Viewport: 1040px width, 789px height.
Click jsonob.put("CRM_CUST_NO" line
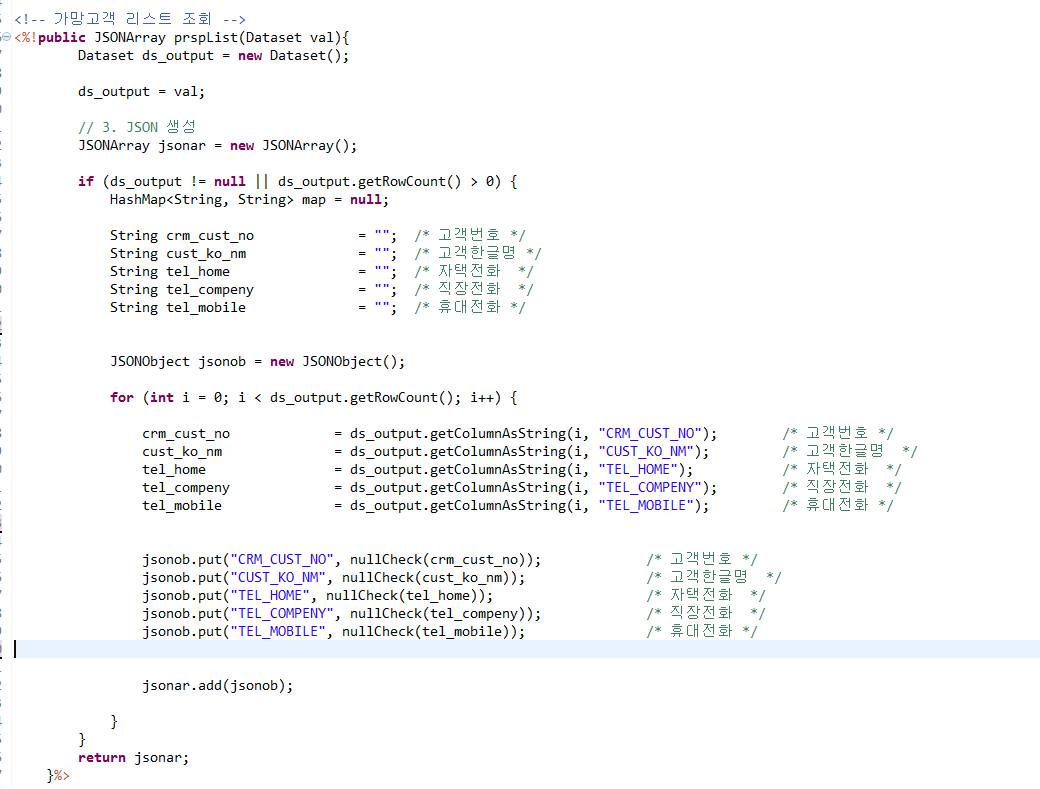tap(342, 560)
